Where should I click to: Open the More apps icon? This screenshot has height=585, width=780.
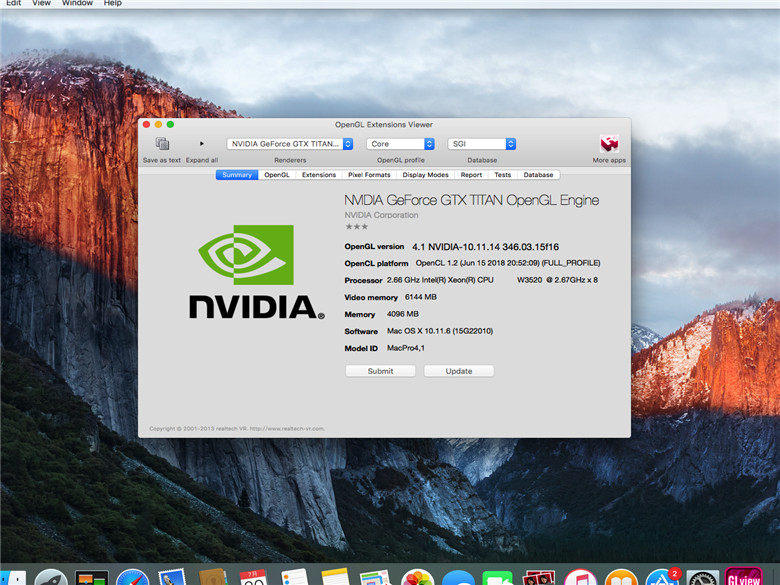tap(609, 144)
